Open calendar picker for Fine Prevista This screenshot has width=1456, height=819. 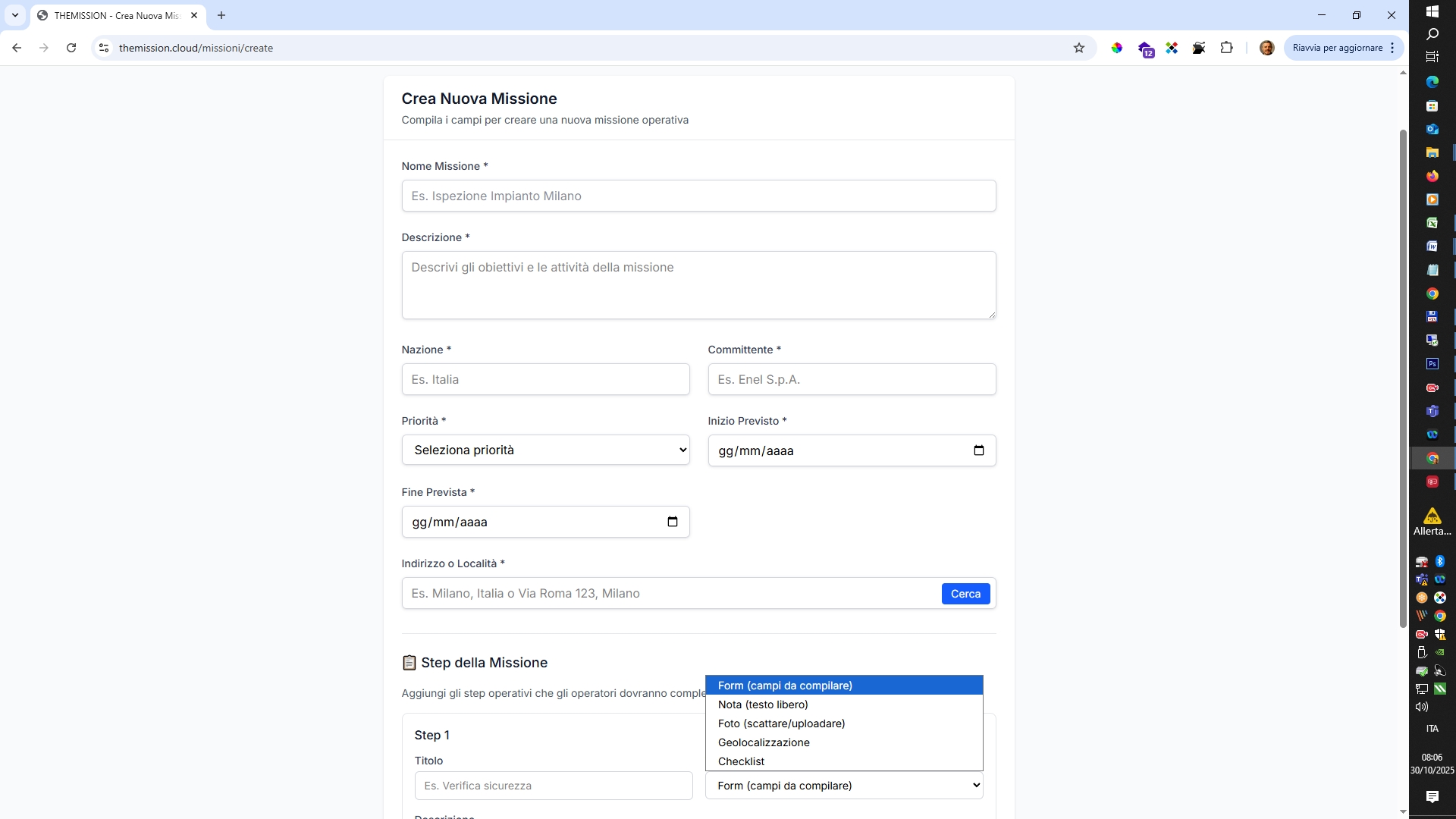[672, 522]
